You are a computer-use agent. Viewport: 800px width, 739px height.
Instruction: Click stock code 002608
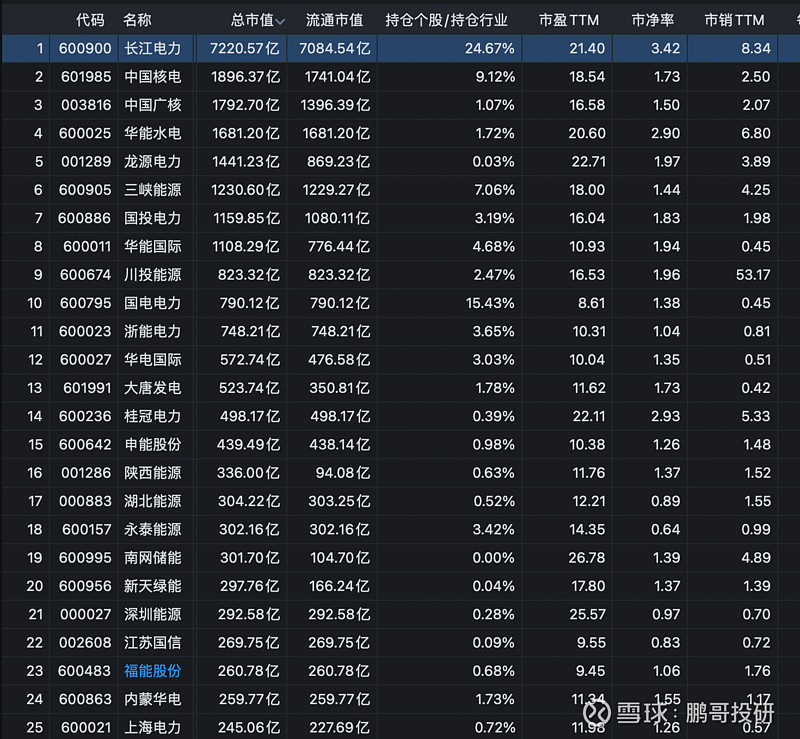pos(85,643)
